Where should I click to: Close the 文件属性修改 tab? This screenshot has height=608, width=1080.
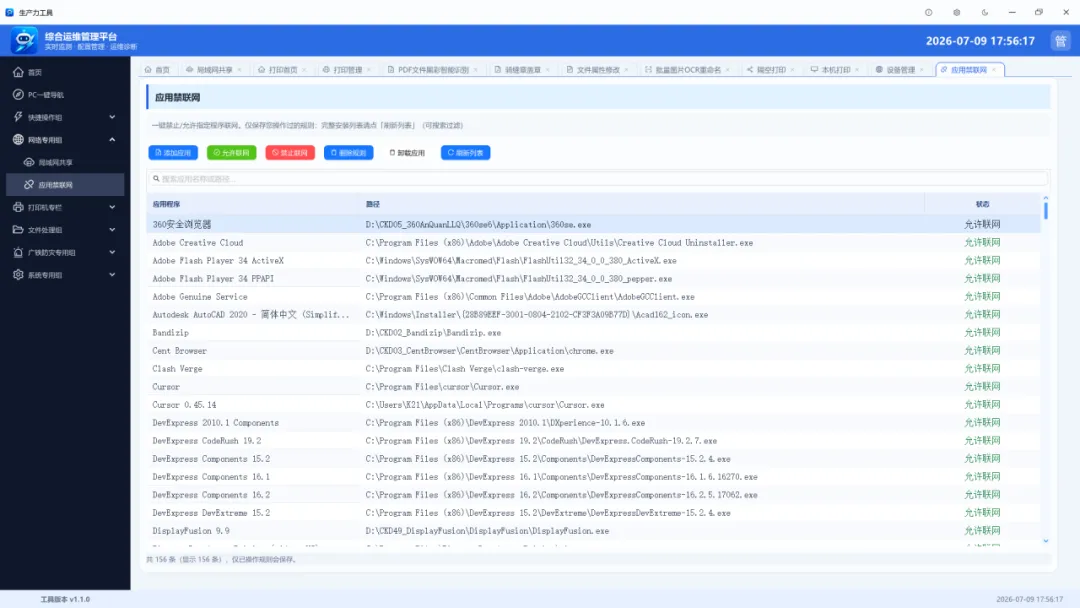coord(626,70)
